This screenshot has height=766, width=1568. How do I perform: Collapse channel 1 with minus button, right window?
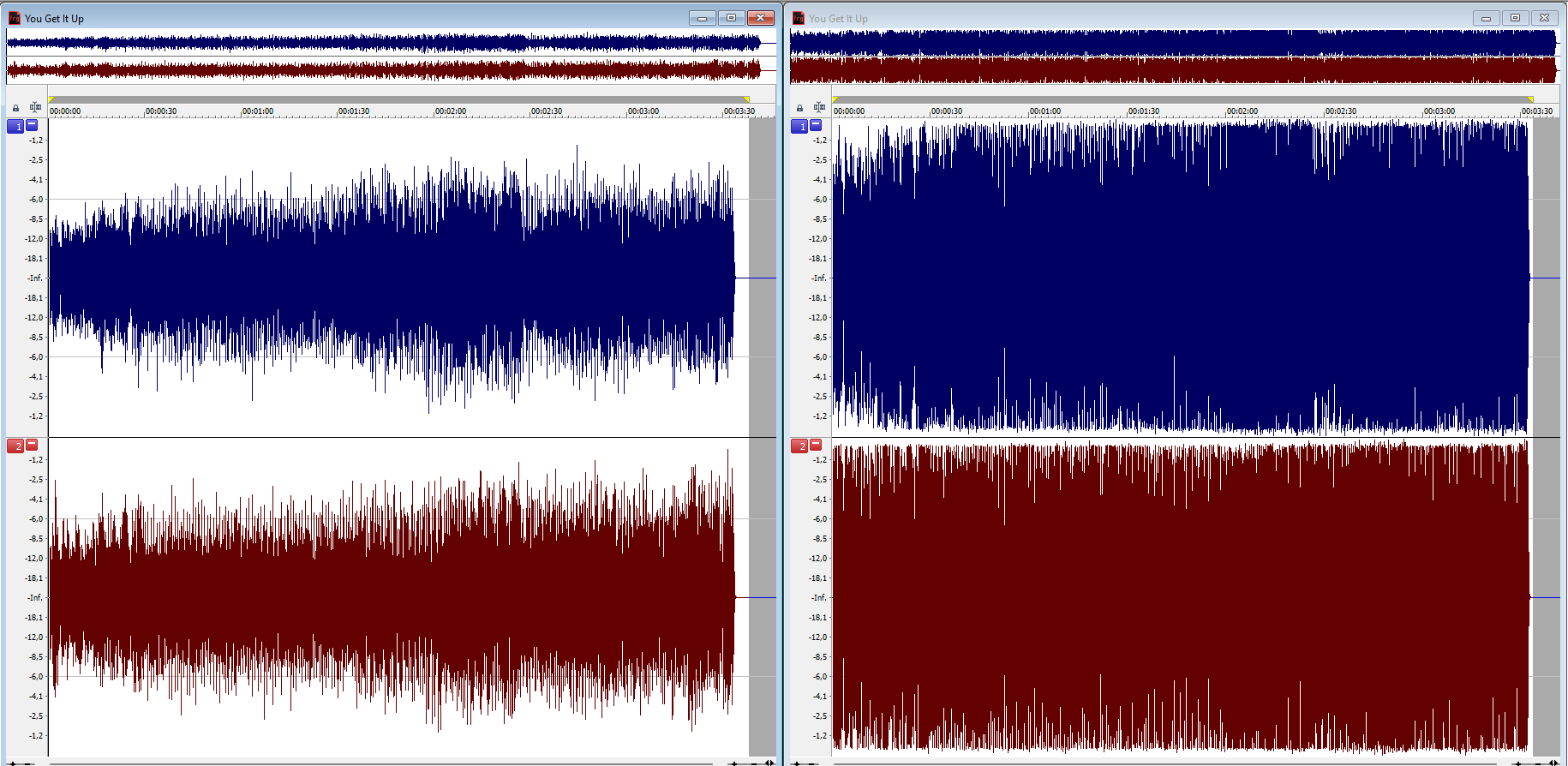pos(817,125)
